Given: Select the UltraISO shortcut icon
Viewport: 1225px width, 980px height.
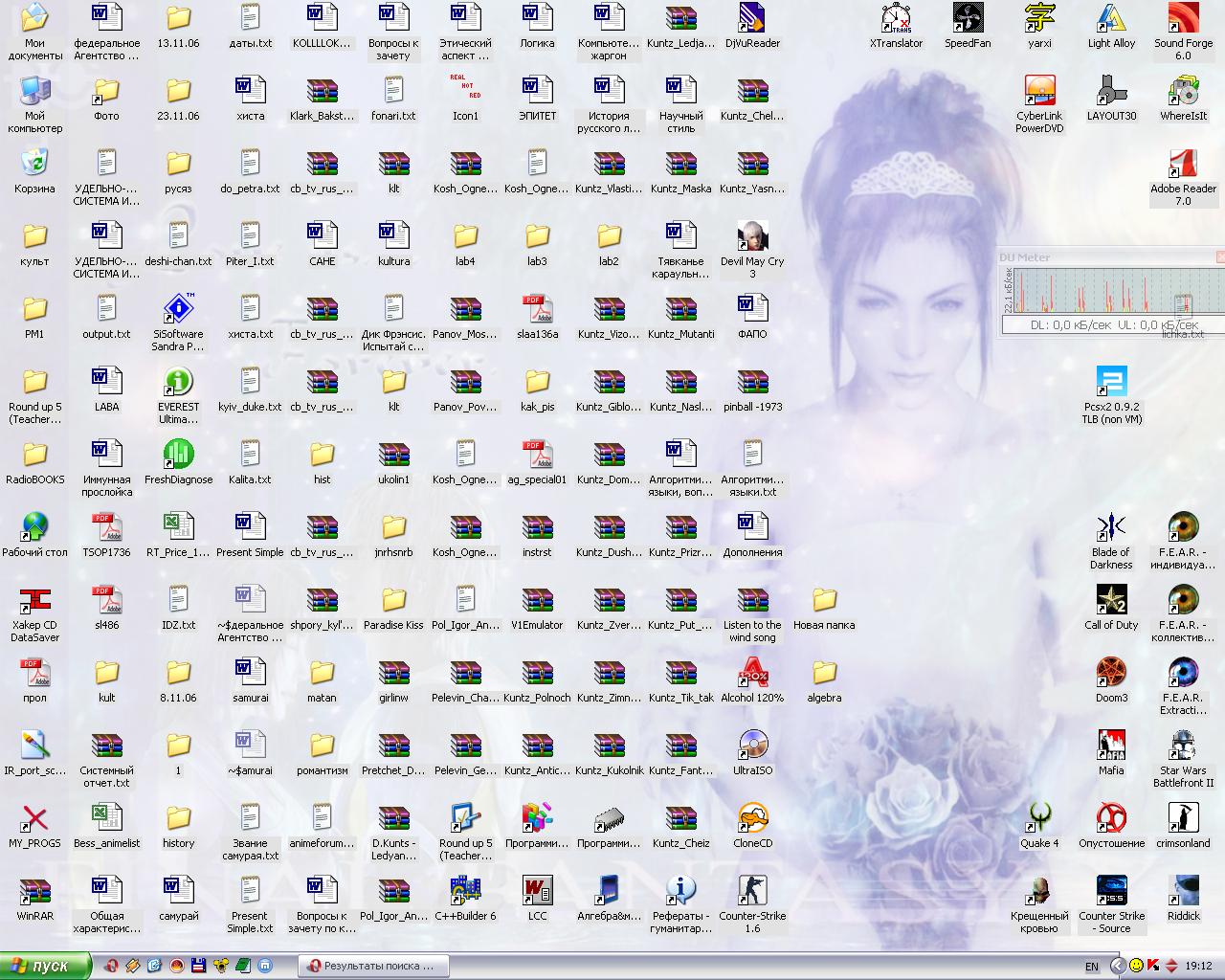Looking at the screenshot, I should [752, 746].
